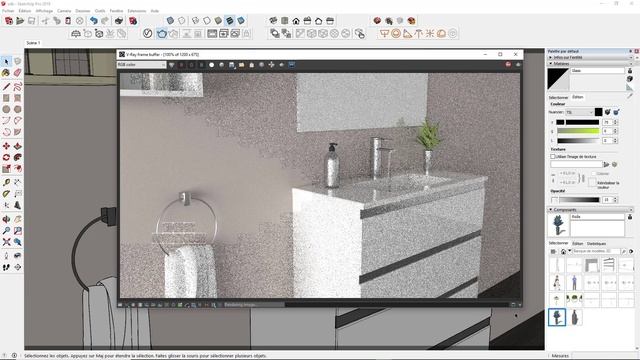
Task: Open the Fichier menu
Action: pyautogui.click(x=8, y=11)
